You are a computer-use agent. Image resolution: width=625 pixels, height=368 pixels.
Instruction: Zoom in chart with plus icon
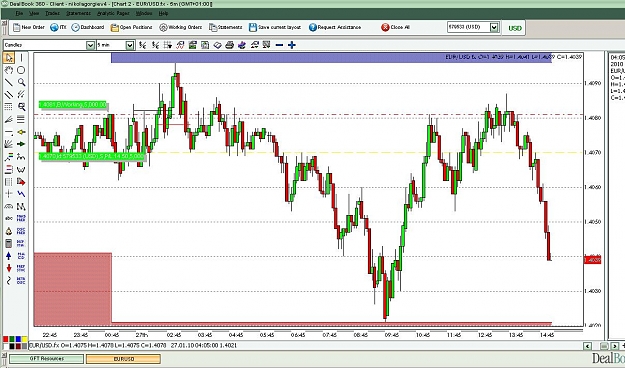click(x=292, y=45)
